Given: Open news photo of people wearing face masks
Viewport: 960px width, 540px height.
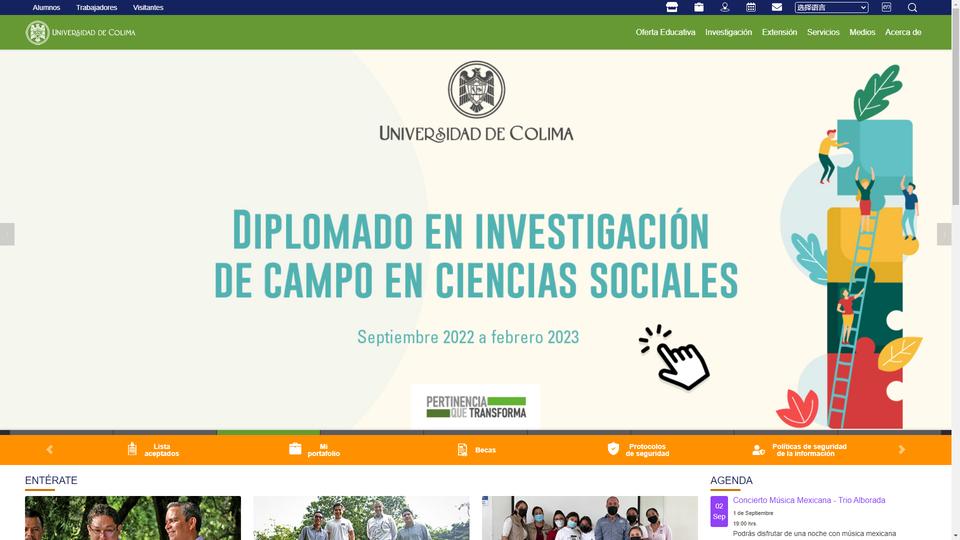Looking at the screenshot, I should pos(590,518).
